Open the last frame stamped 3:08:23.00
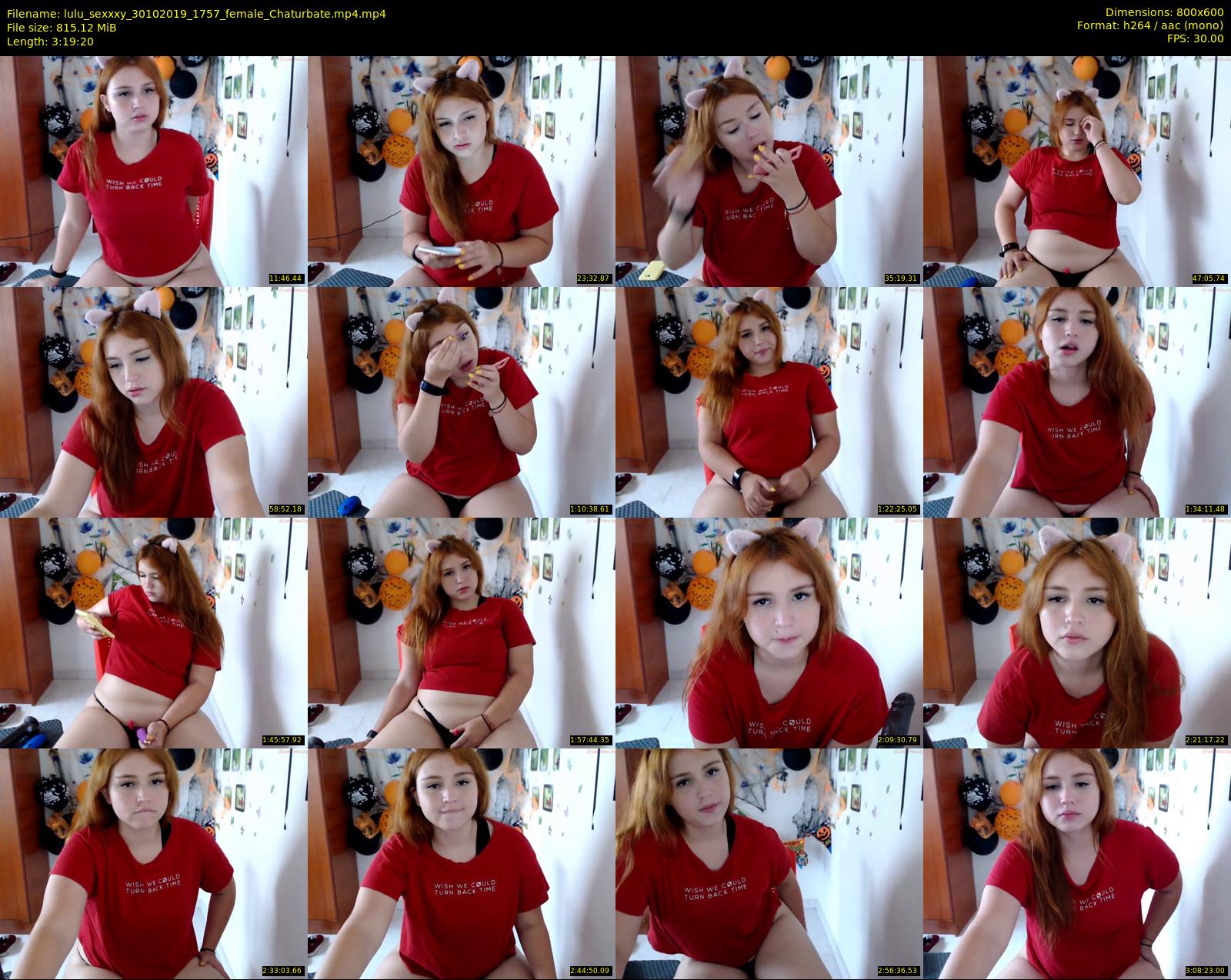This screenshot has height=980, width=1231. [x=1077, y=864]
